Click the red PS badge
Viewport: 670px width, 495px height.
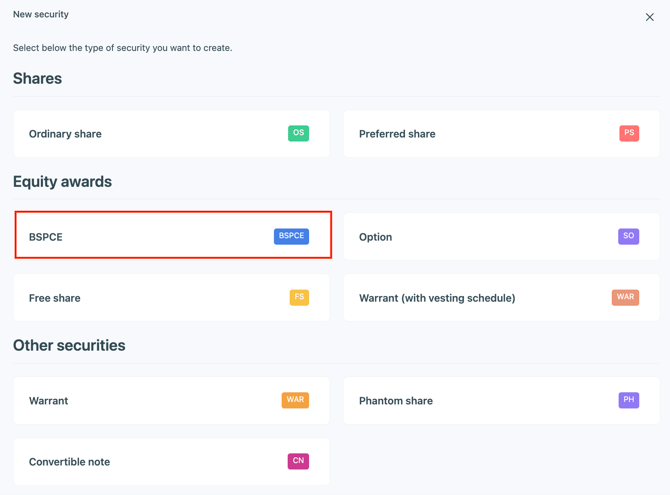coord(628,133)
